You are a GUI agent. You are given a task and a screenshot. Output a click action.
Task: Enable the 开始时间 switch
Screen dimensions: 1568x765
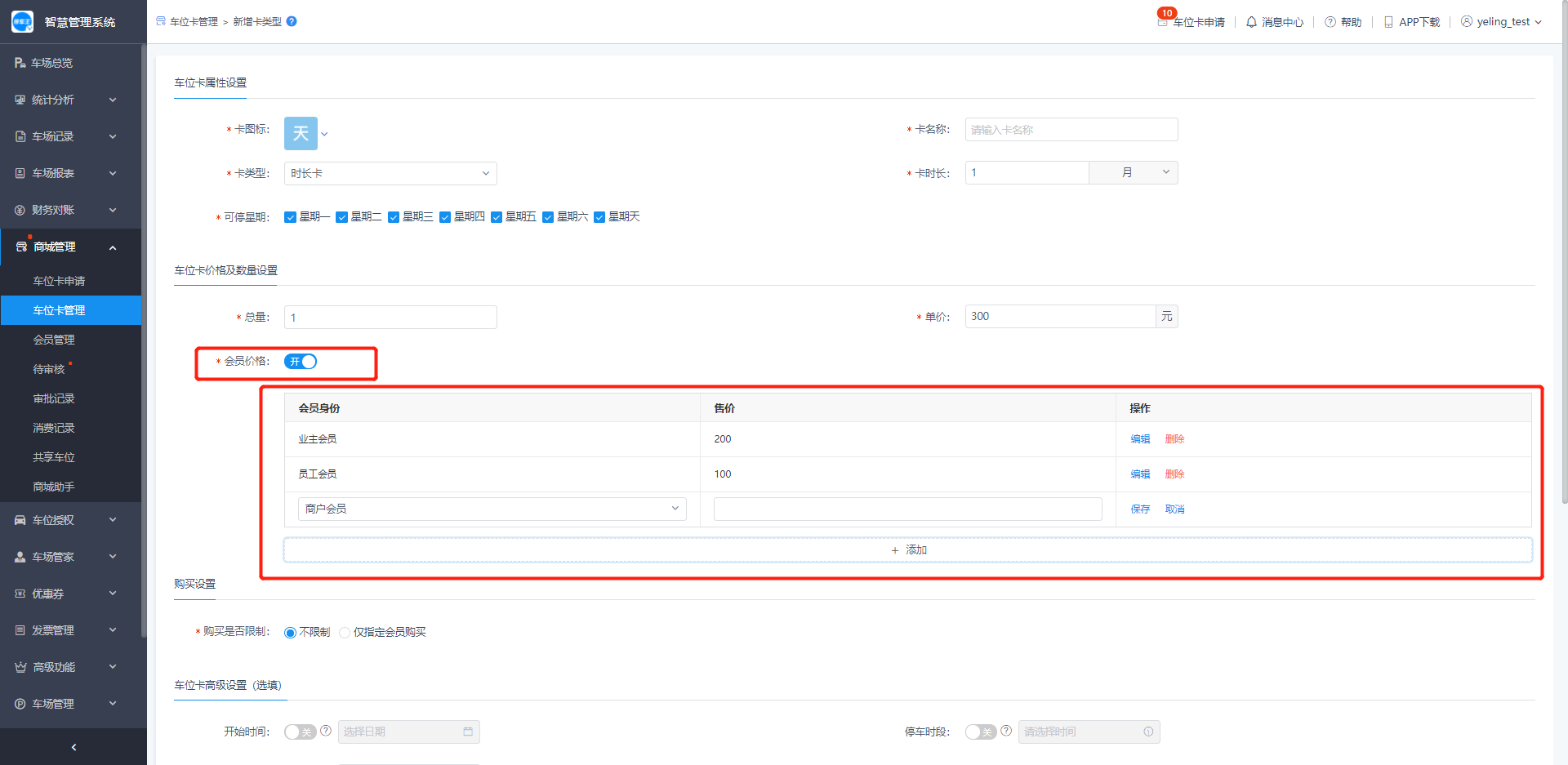(301, 732)
